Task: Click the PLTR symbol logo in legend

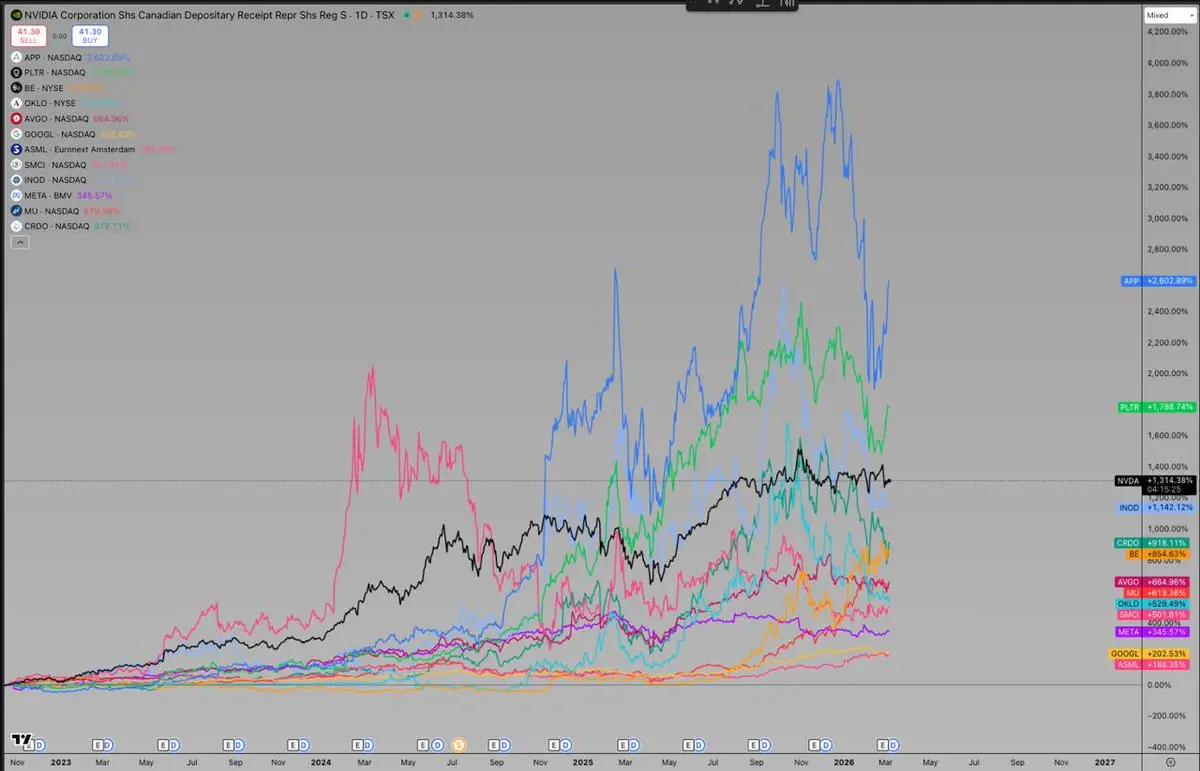Action: pyautogui.click(x=16, y=73)
